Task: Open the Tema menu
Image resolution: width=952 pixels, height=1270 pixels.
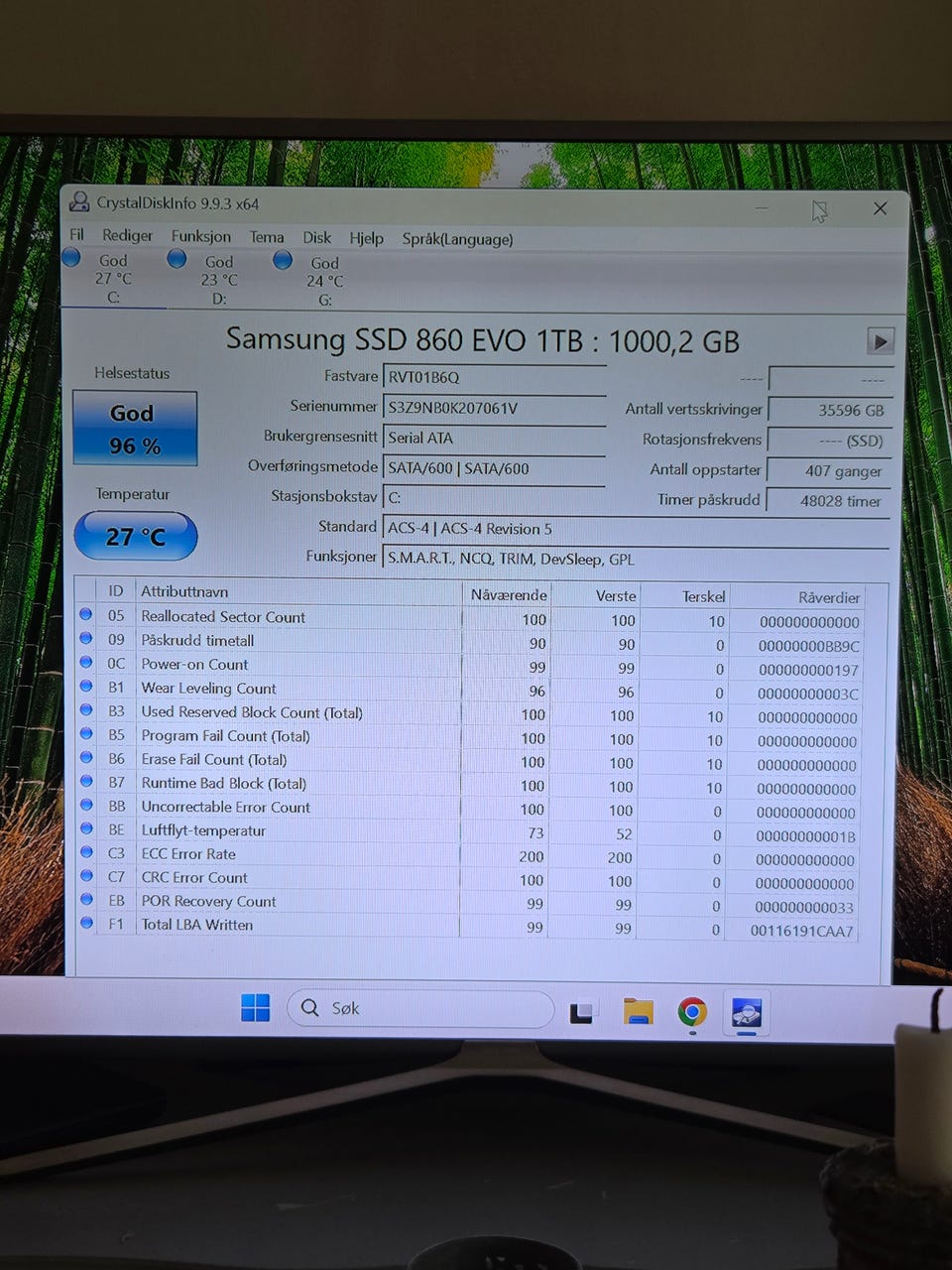Action: tap(266, 237)
